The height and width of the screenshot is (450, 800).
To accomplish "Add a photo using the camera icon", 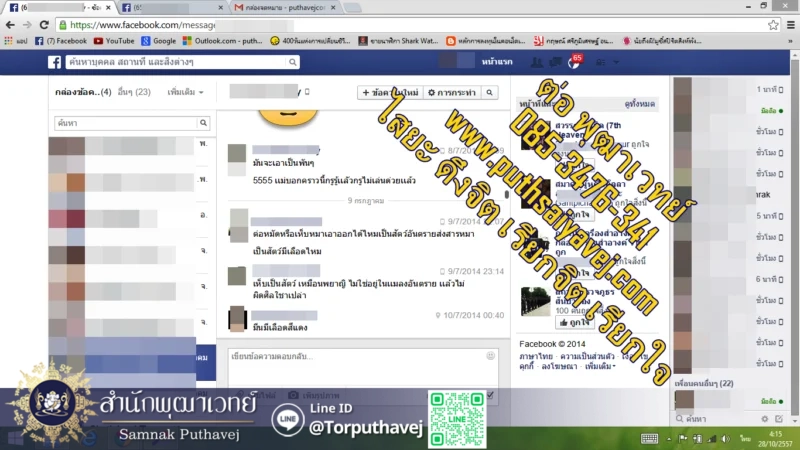I will (293, 395).
